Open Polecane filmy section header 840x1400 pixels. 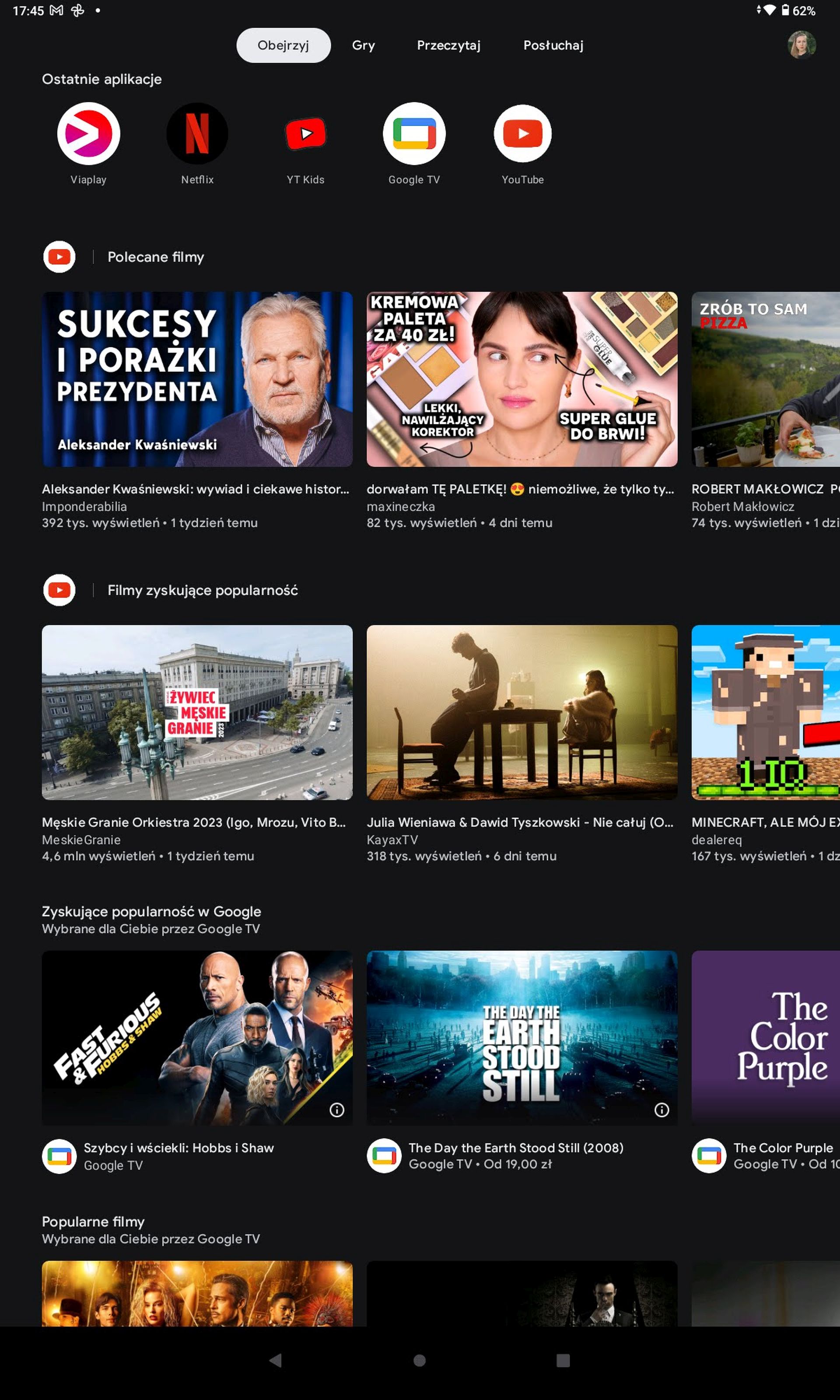click(156, 257)
